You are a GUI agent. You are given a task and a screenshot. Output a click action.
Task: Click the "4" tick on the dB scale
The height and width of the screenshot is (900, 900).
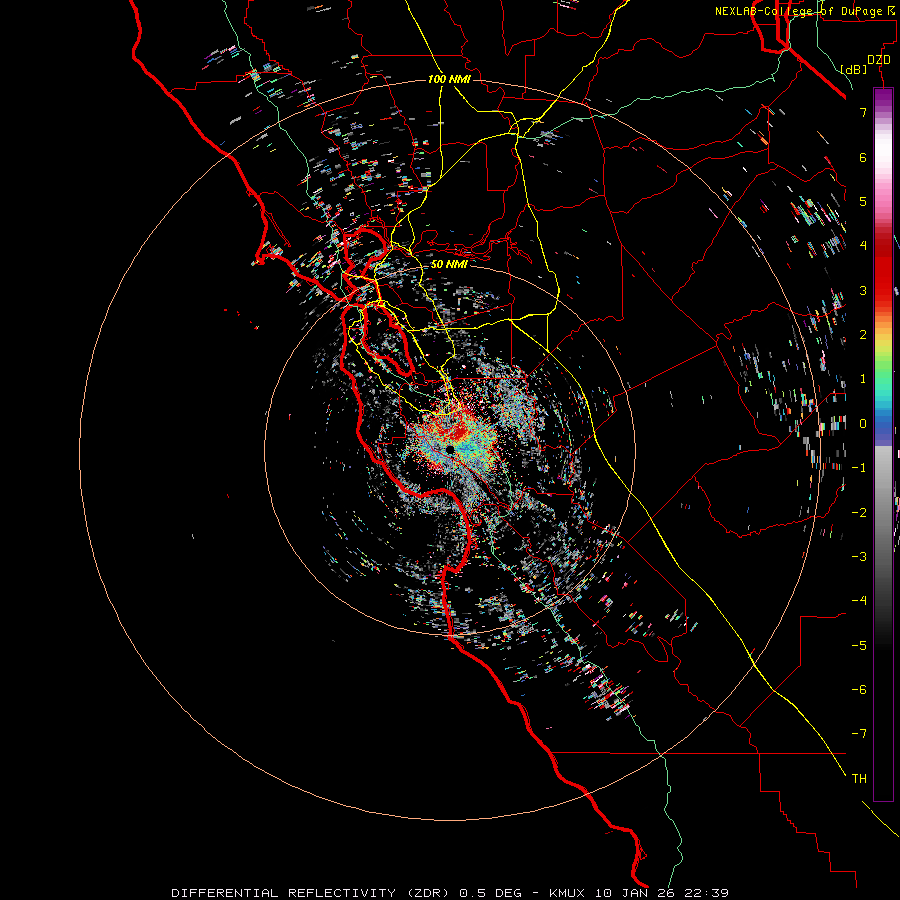pos(863,246)
